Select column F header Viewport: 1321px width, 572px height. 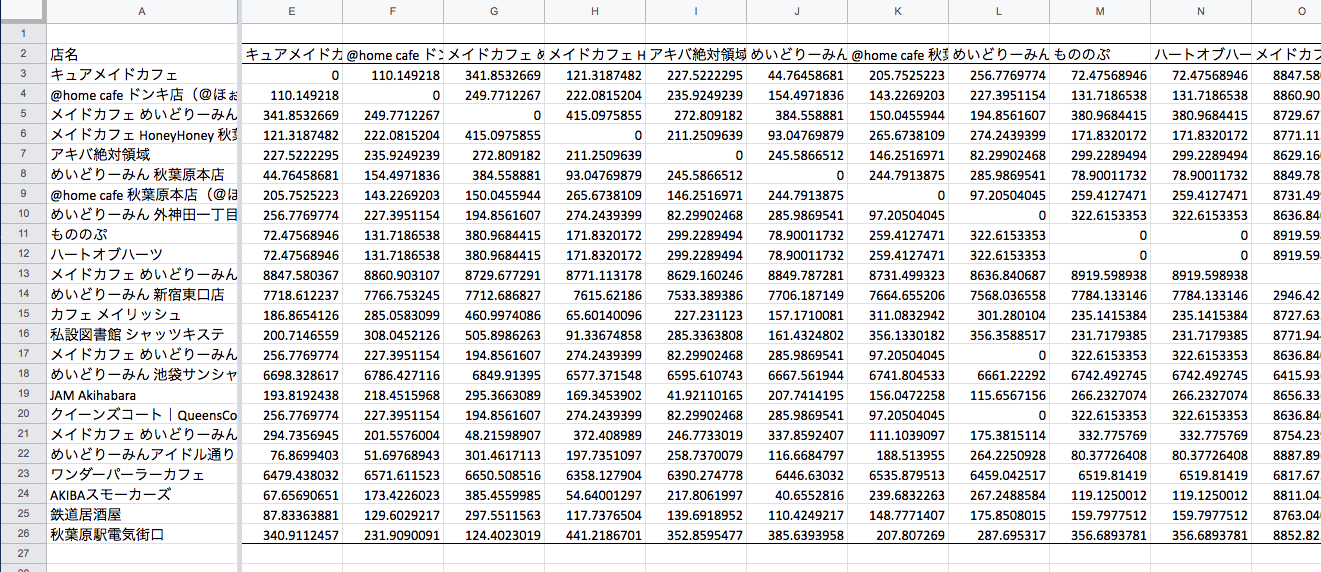[x=392, y=12]
